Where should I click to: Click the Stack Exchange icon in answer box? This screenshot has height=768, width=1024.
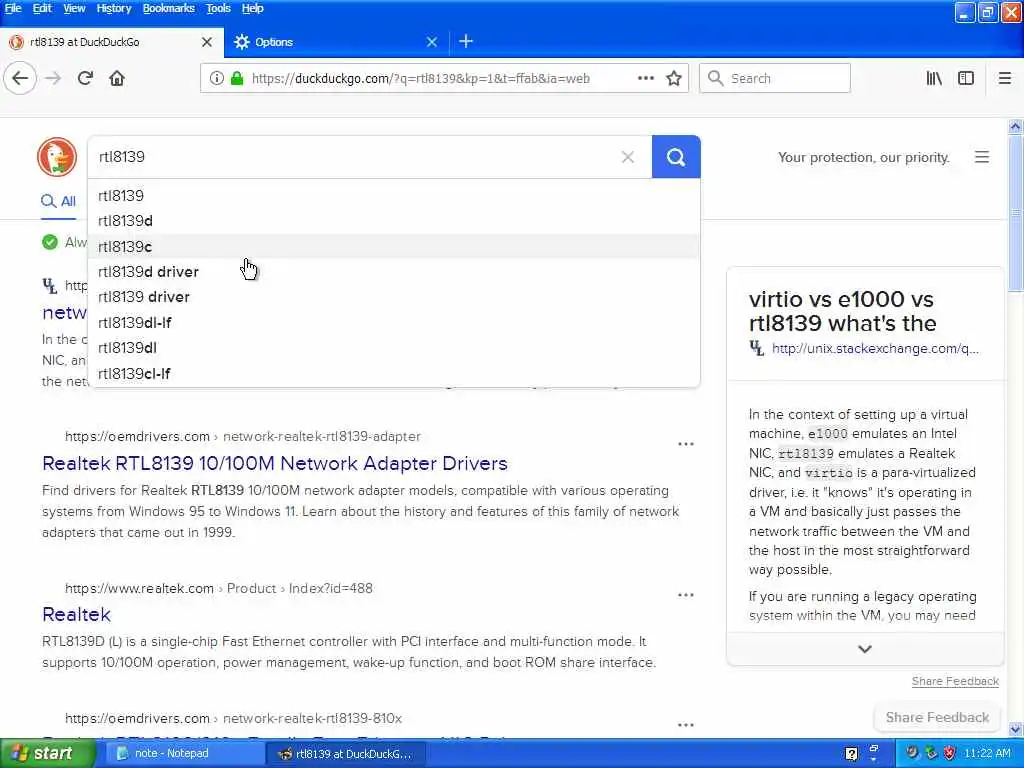pos(756,348)
